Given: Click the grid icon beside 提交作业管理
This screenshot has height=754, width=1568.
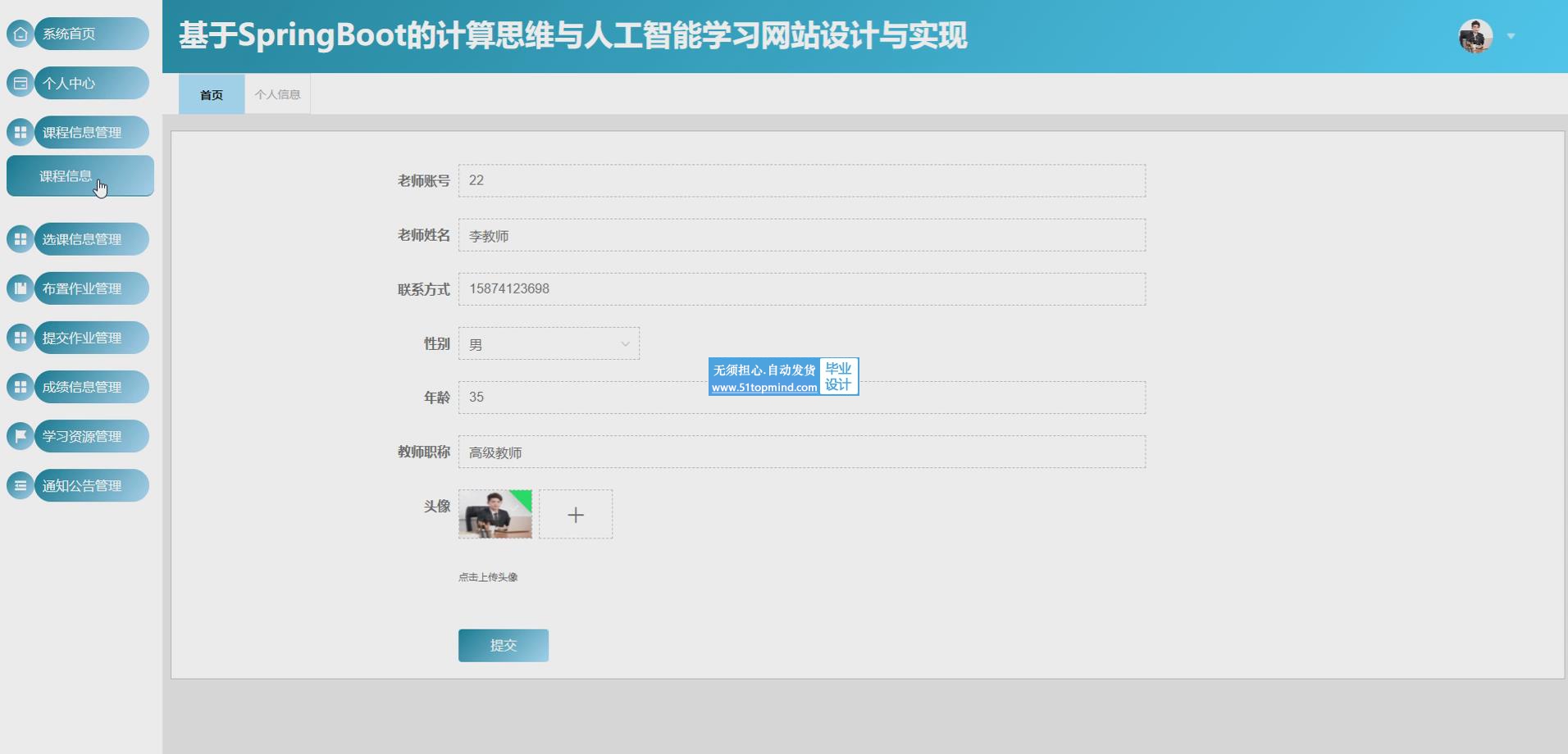Looking at the screenshot, I should pos(21,338).
